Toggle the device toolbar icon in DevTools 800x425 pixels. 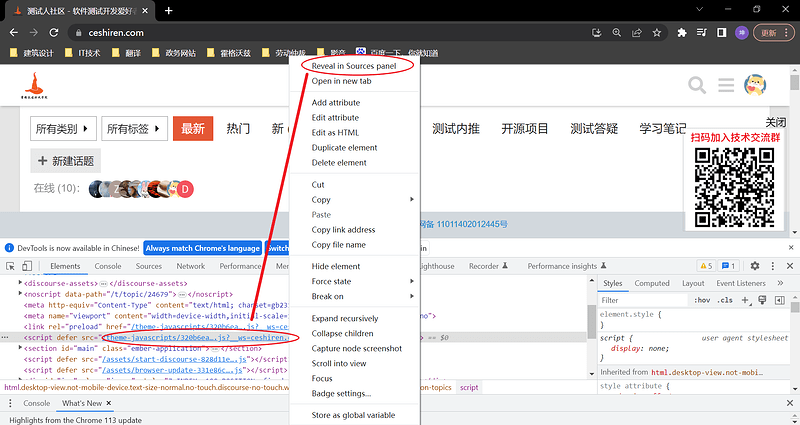(27, 266)
